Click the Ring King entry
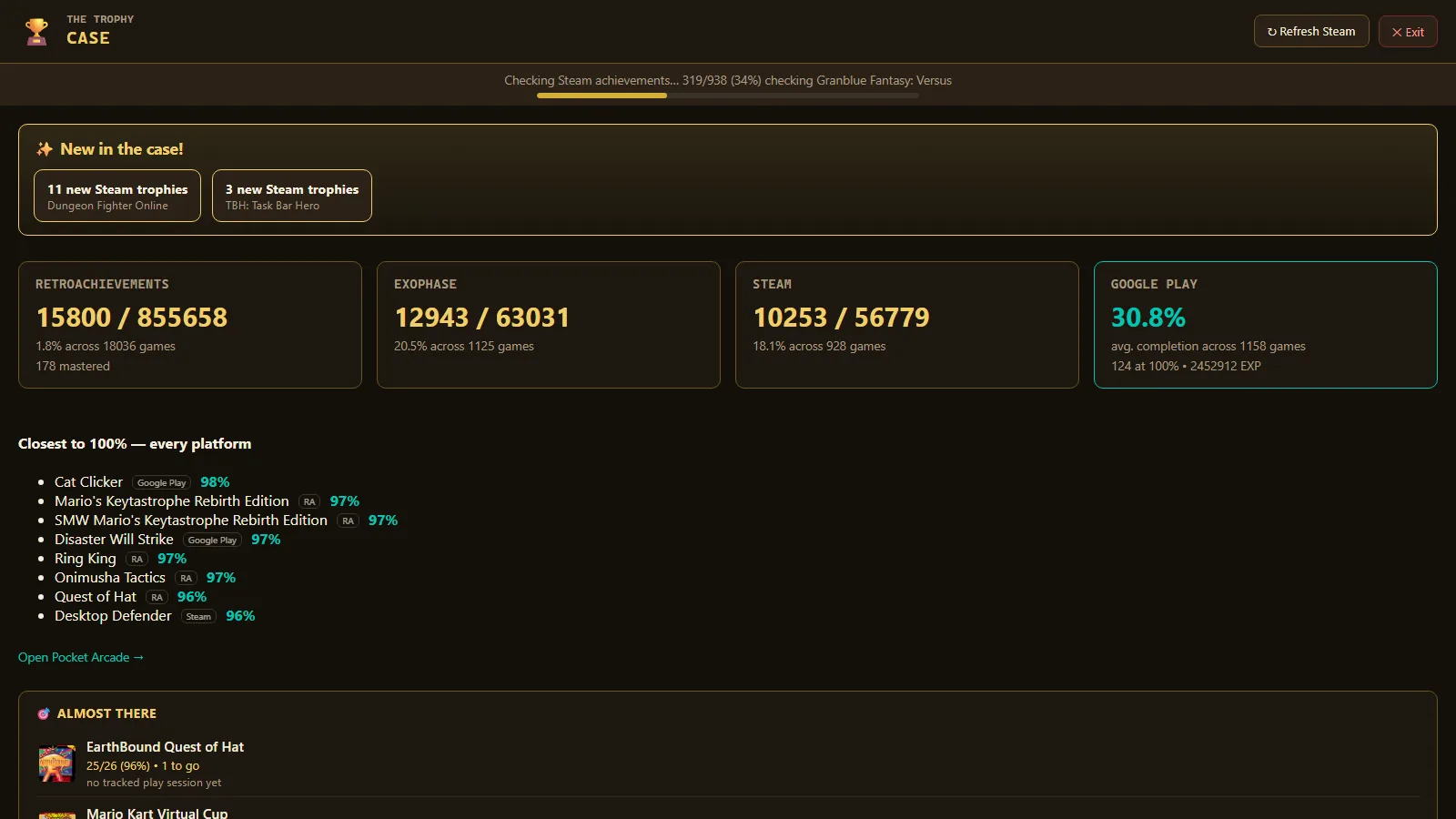Screen dimensions: 1456x819 pos(86,559)
